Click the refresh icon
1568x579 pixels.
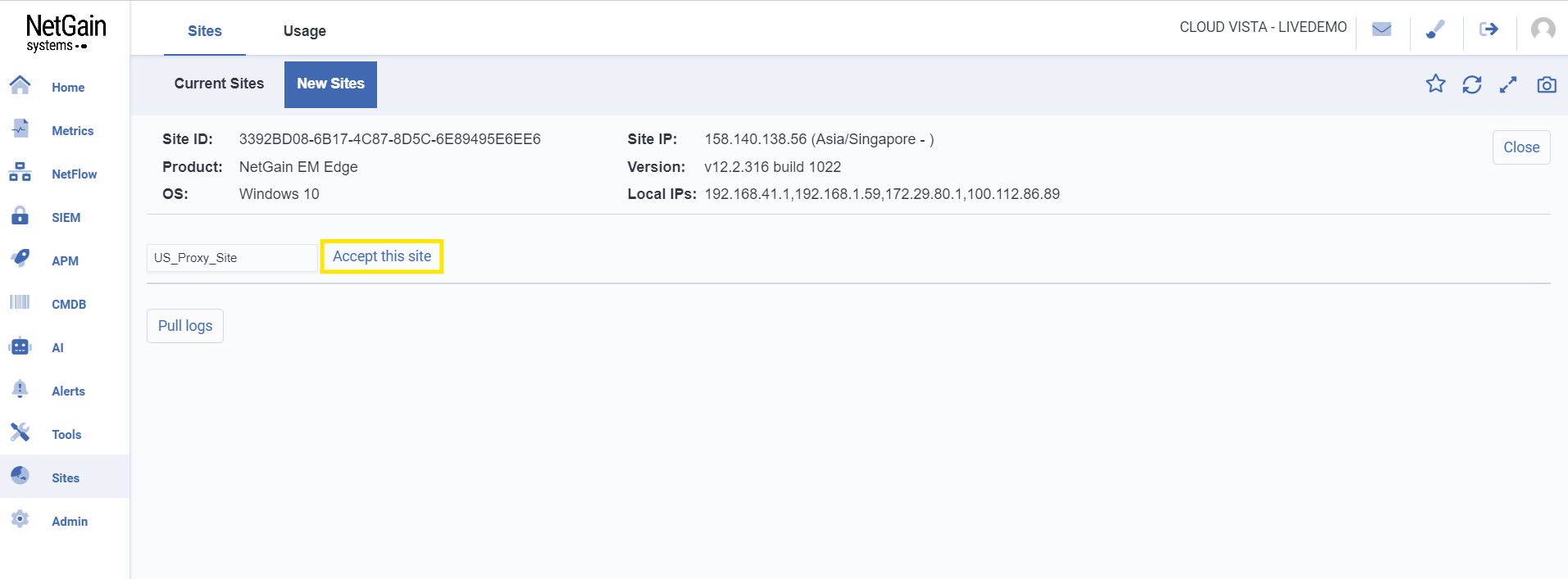1472,84
